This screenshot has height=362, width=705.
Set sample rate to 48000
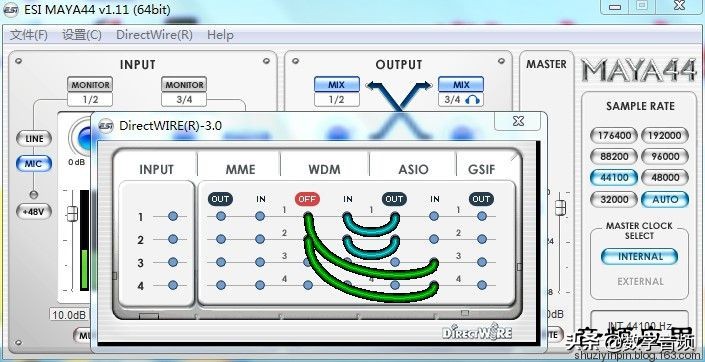665,177
